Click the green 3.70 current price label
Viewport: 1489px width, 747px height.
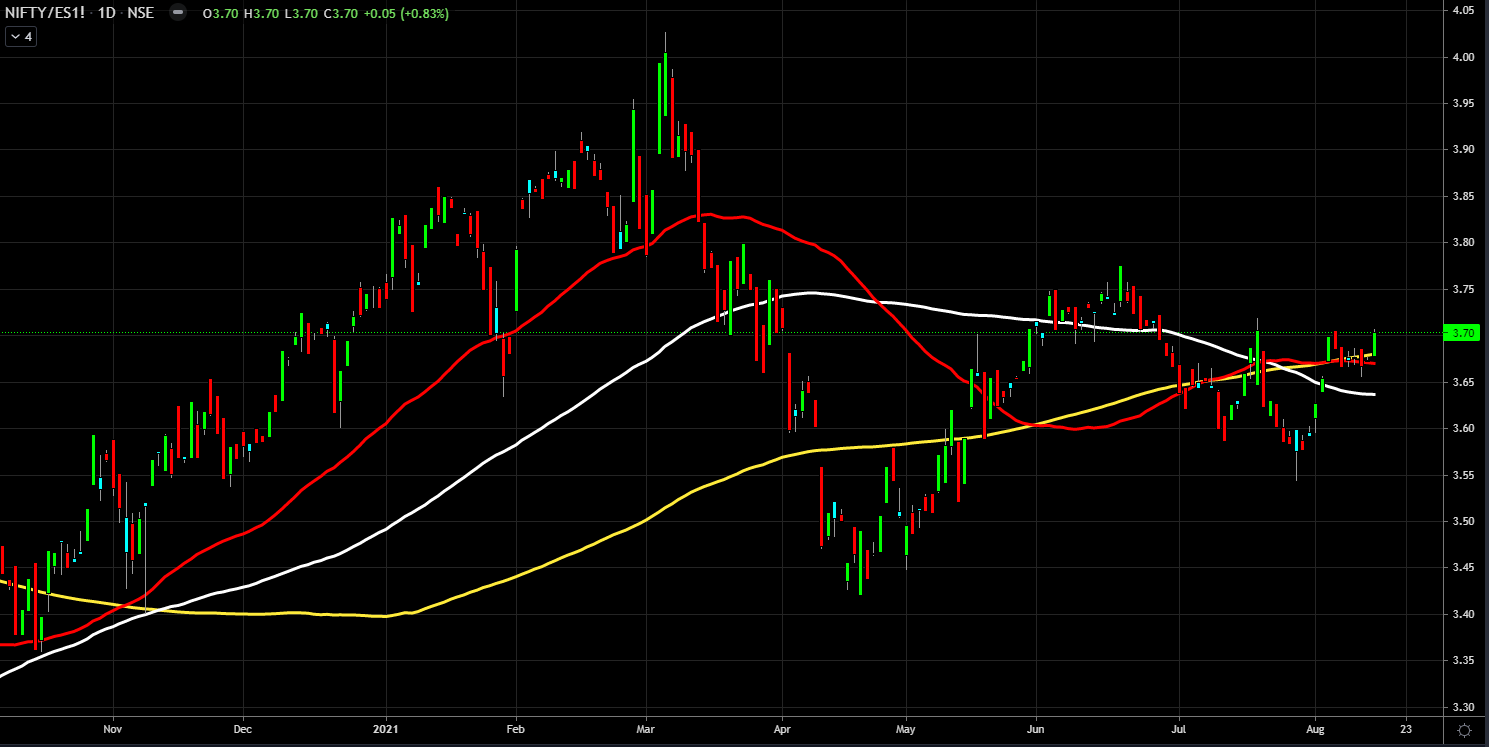(x=1462, y=333)
